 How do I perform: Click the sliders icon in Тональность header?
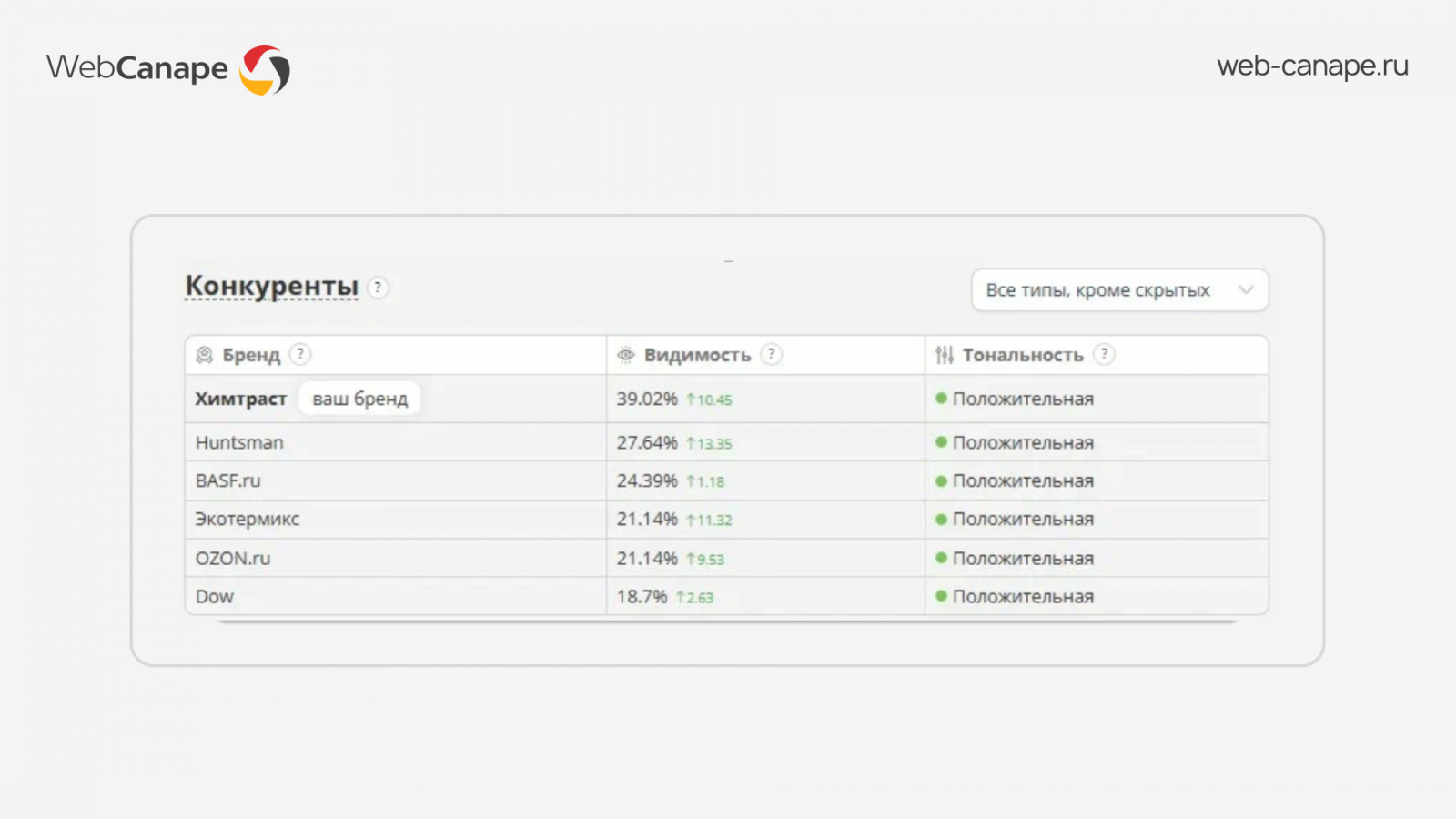point(945,355)
